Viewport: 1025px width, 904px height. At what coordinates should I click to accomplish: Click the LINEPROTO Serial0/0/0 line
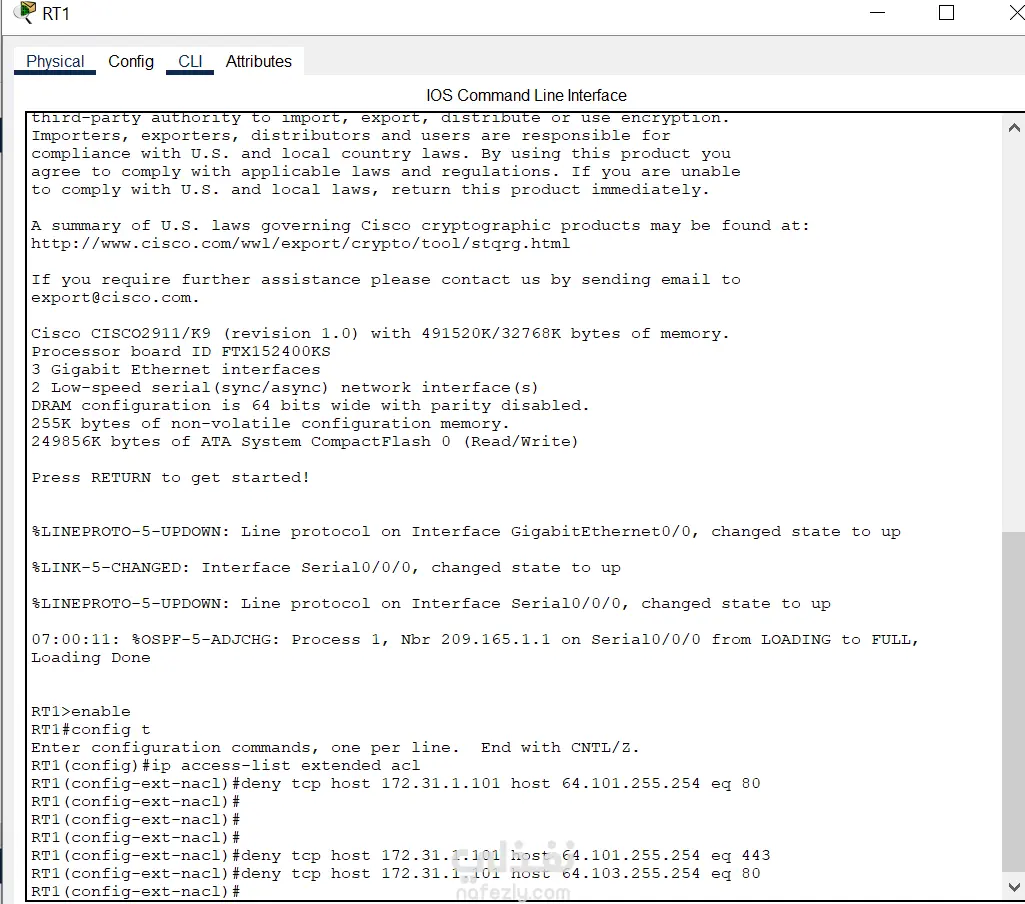pyautogui.click(x=431, y=603)
